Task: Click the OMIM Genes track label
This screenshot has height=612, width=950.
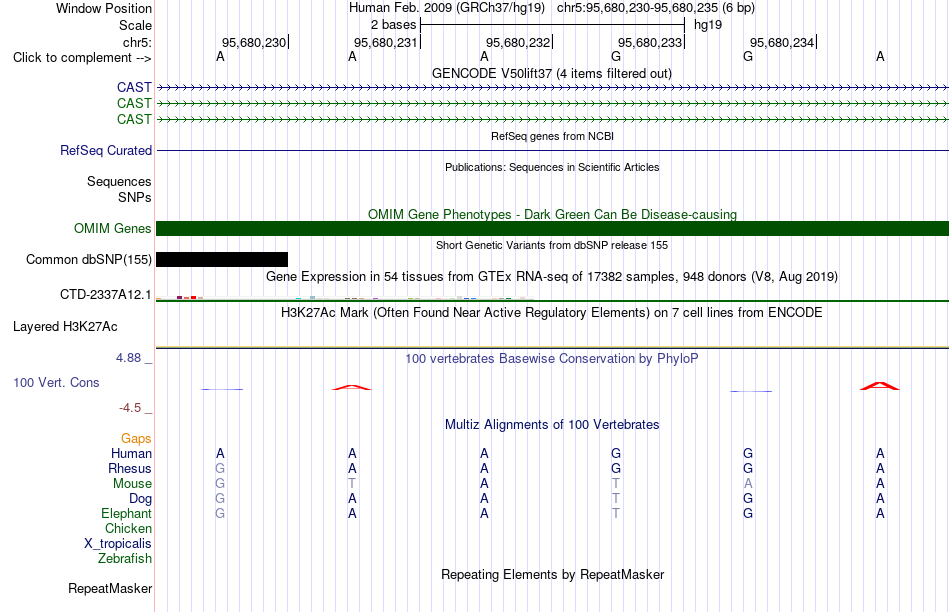Action: [112, 228]
